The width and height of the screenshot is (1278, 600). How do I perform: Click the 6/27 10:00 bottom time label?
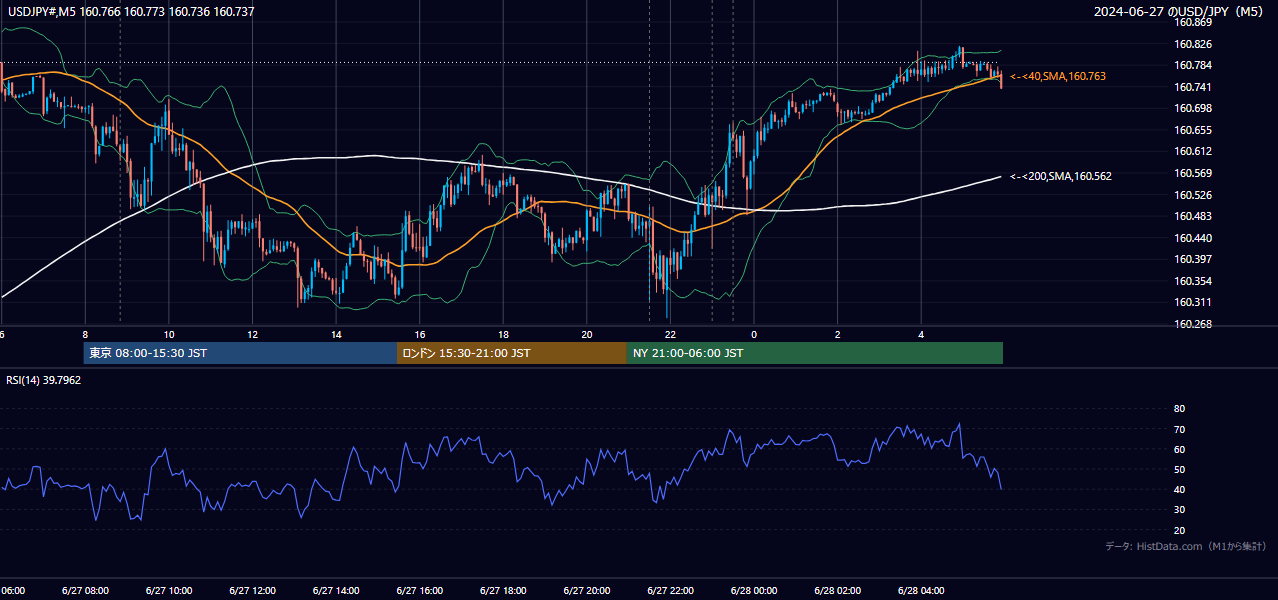[169, 591]
